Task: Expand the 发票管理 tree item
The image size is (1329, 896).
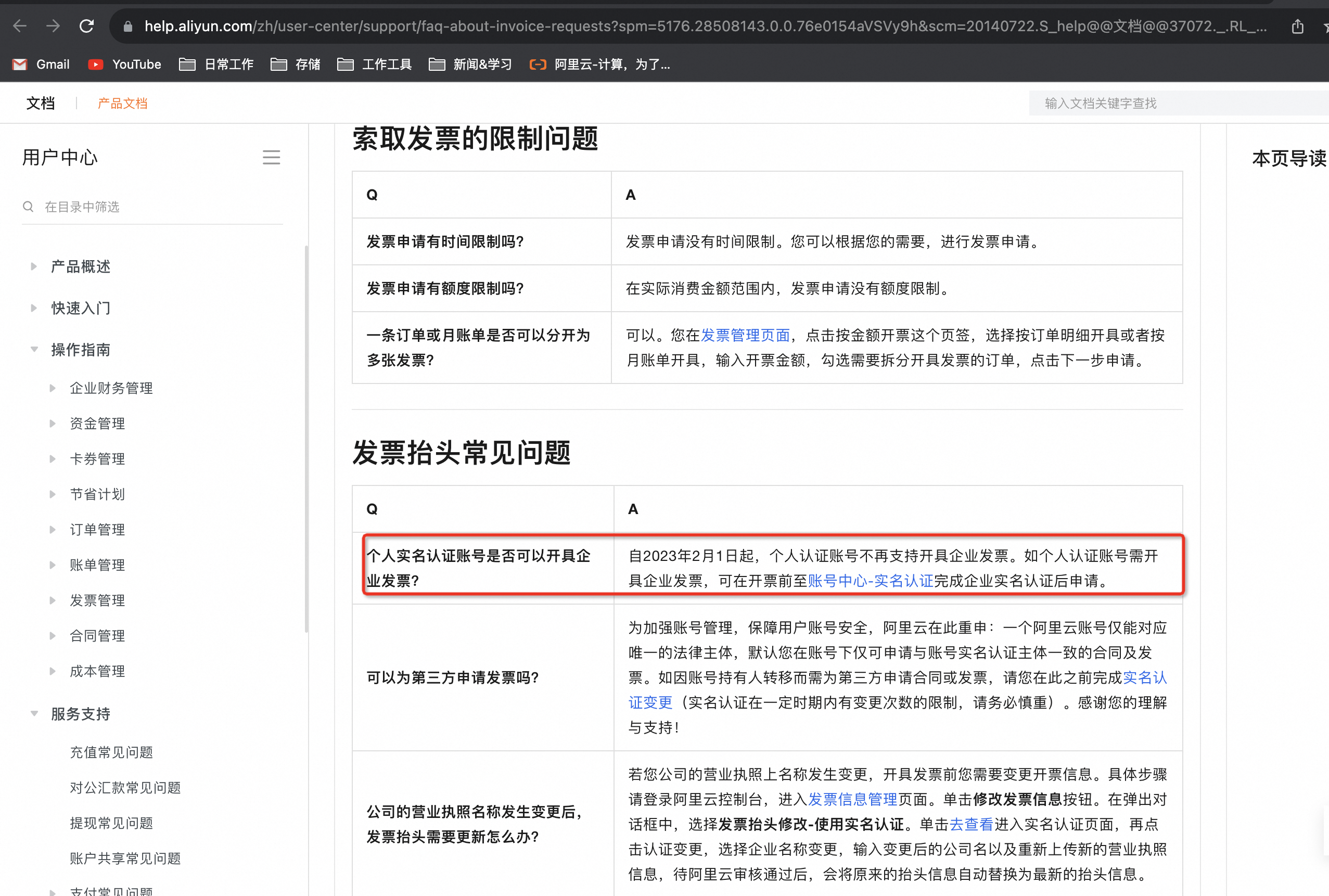Action: pos(53,600)
